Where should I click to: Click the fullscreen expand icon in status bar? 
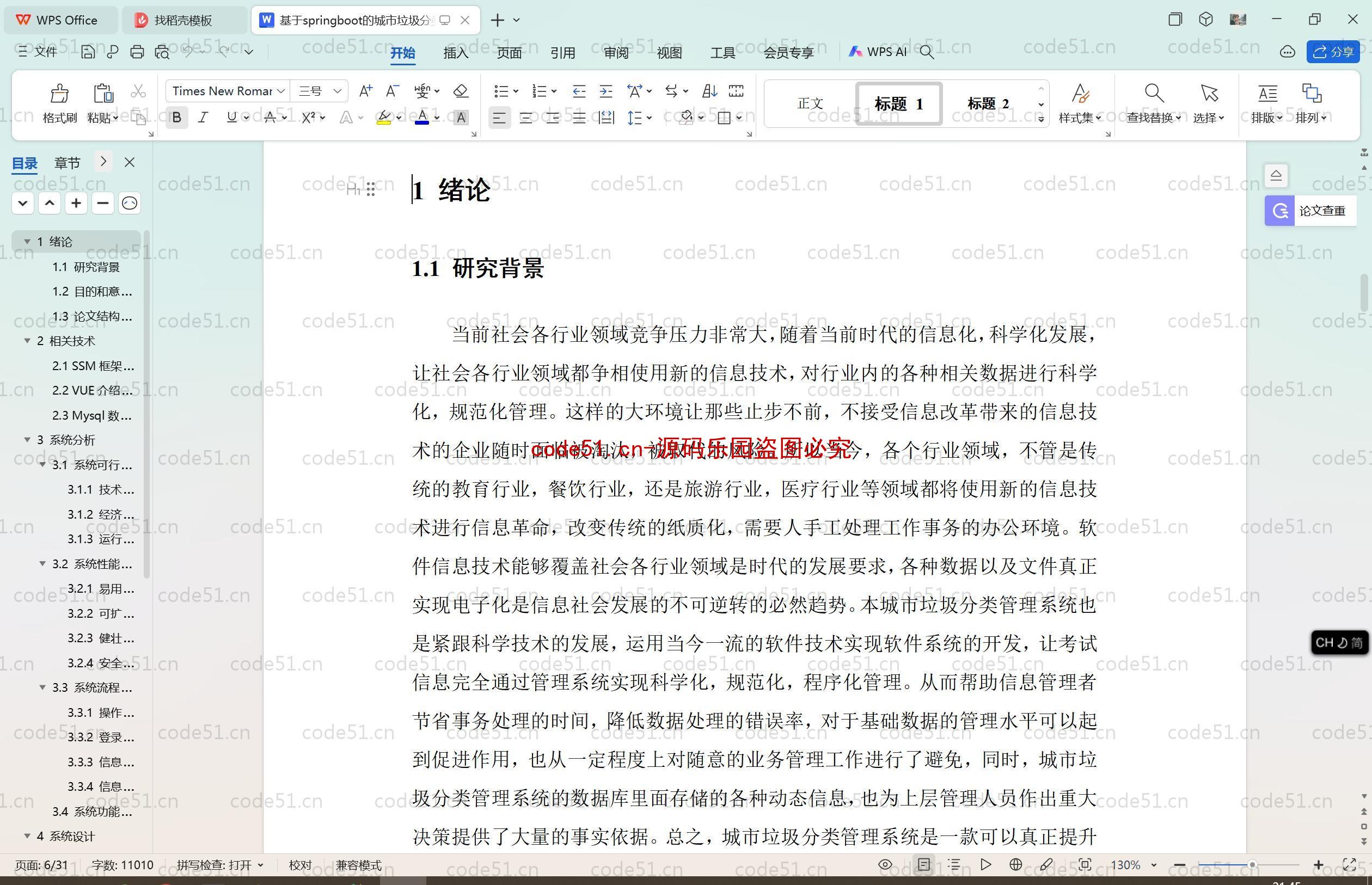tap(1350, 864)
